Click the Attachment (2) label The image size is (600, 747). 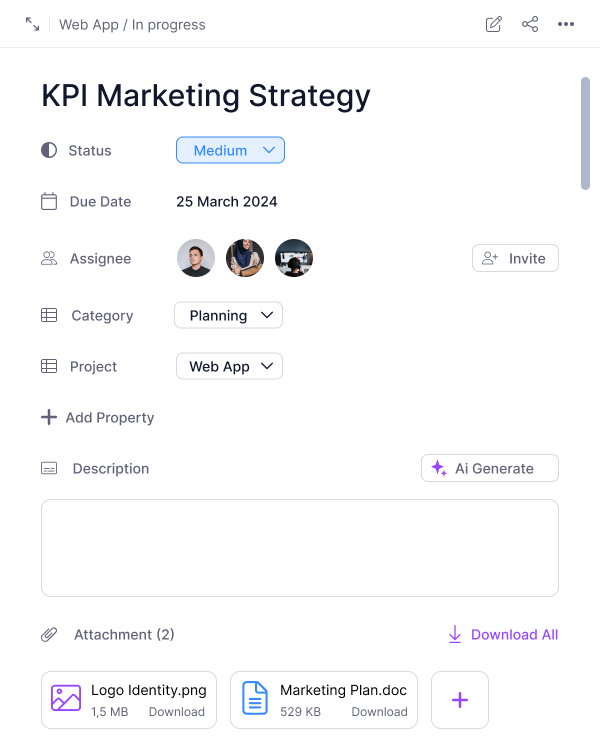click(124, 634)
